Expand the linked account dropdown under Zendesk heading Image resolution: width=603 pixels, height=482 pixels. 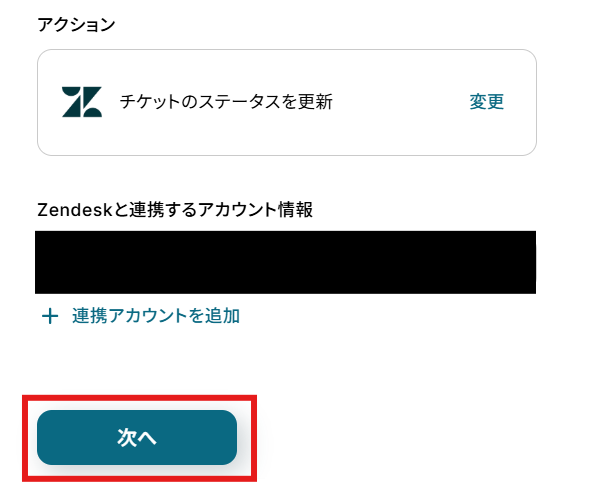(x=285, y=262)
